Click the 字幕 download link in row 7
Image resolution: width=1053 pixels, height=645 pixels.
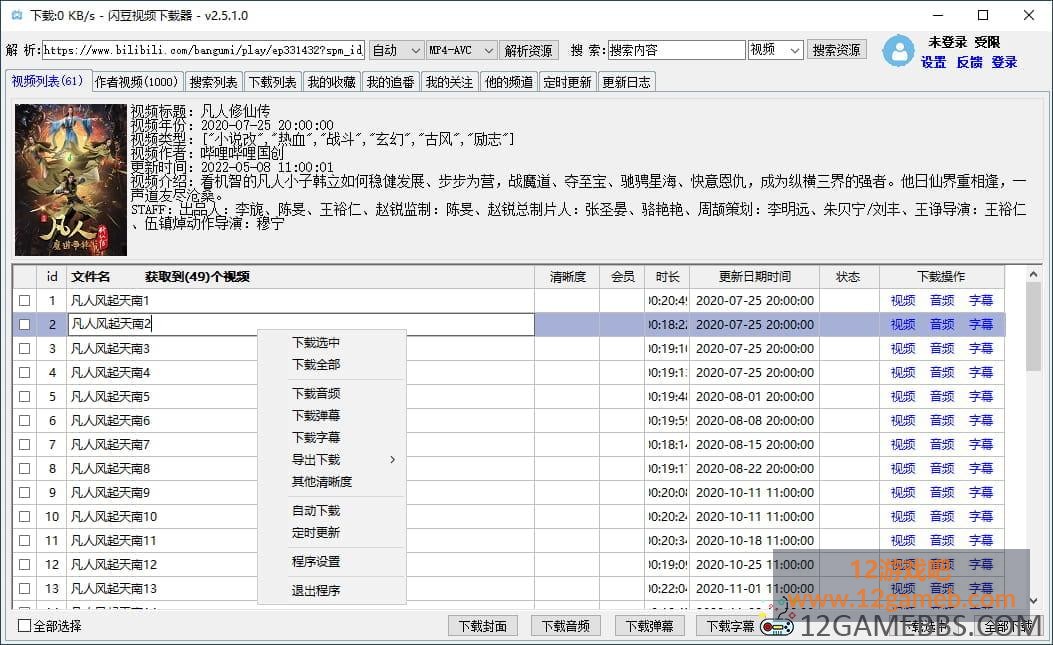tap(980, 445)
